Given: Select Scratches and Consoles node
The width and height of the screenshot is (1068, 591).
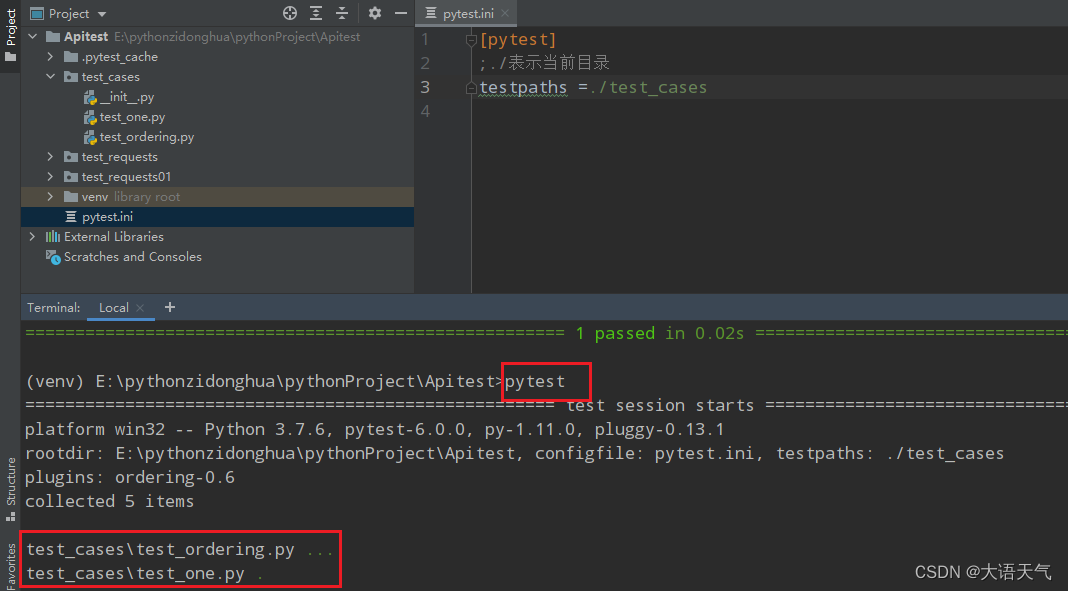Looking at the screenshot, I should (133, 257).
